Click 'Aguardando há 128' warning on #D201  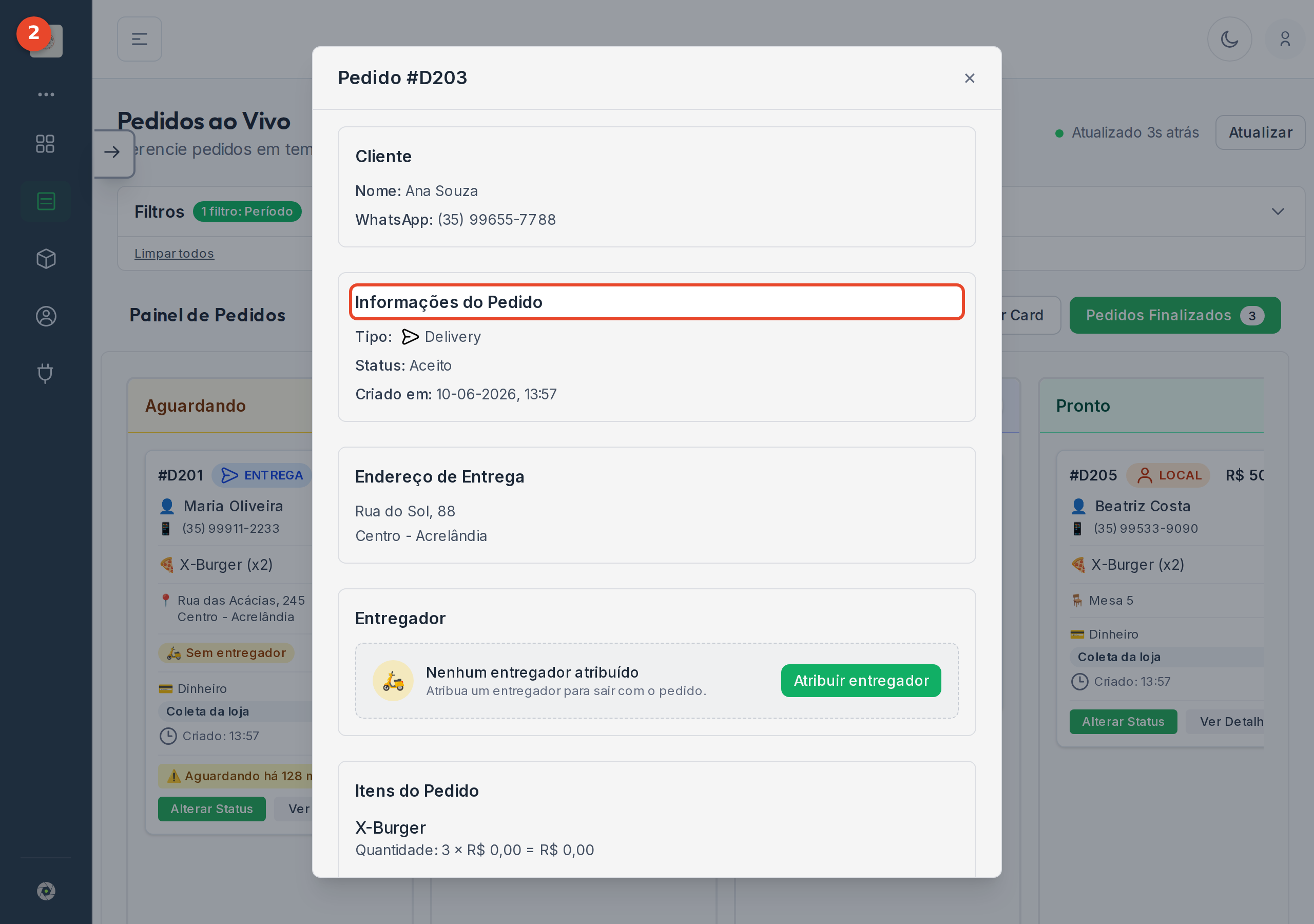pyautogui.click(x=235, y=776)
